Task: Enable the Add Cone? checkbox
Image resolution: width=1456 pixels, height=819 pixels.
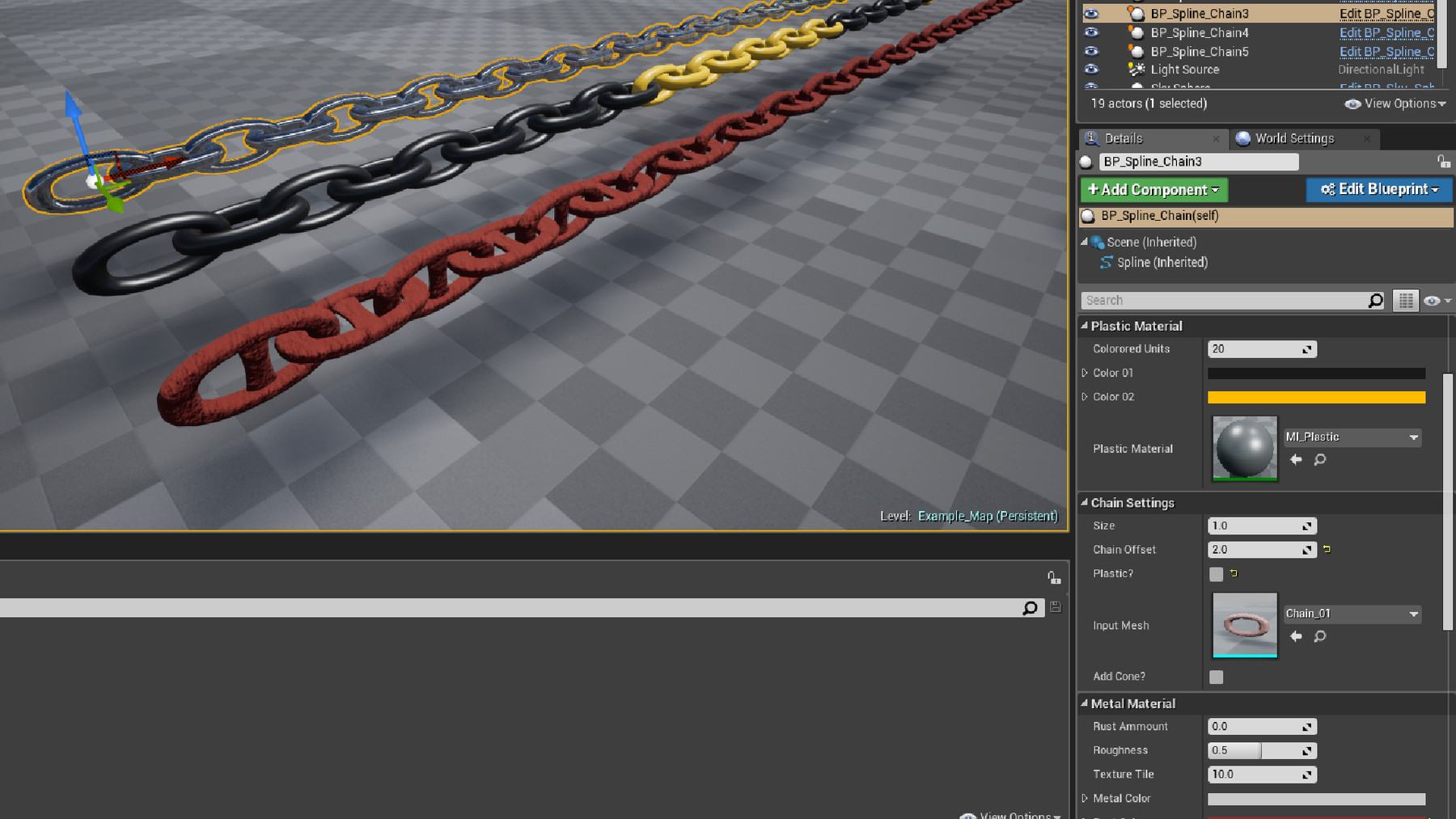Action: (x=1216, y=677)
